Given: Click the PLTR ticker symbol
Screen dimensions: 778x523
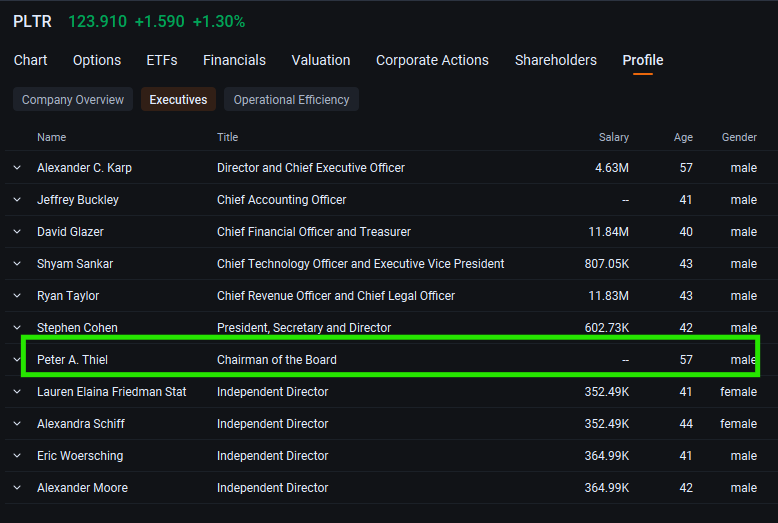Looking at the screenshot, I should [32, 21].
